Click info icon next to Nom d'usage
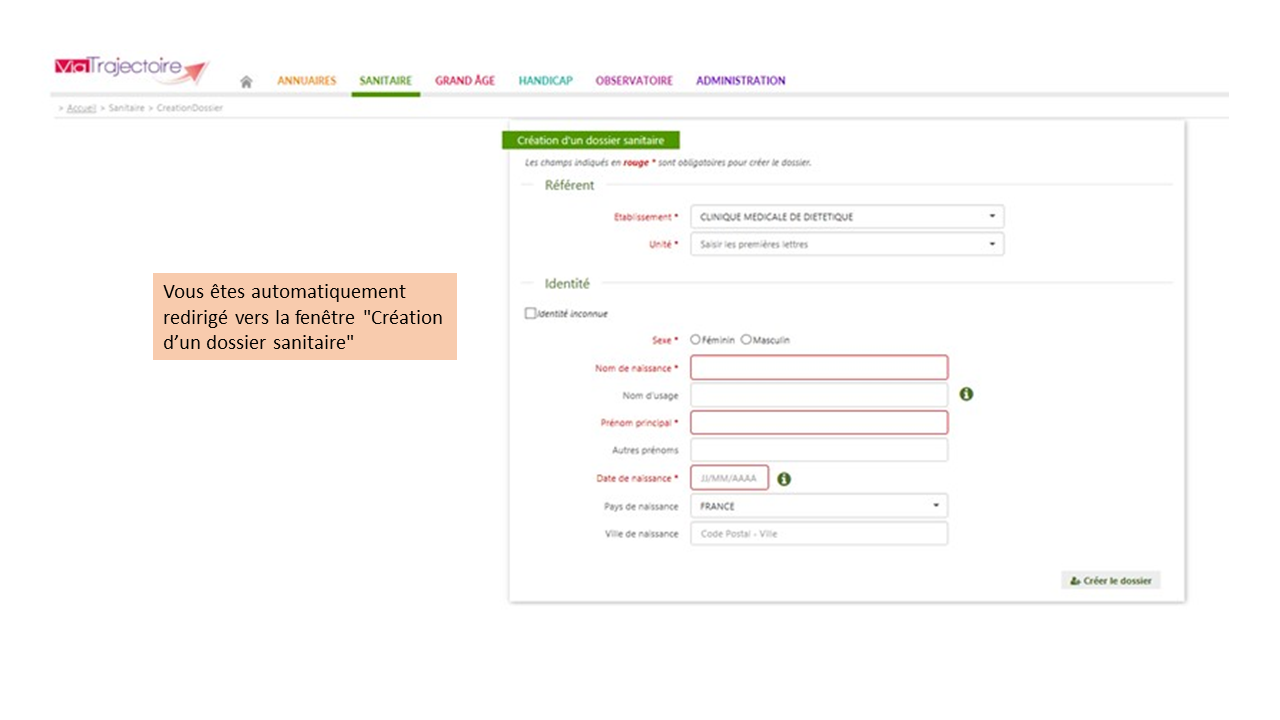Viewport: 1280px width, 720px height. click(966, 395)
